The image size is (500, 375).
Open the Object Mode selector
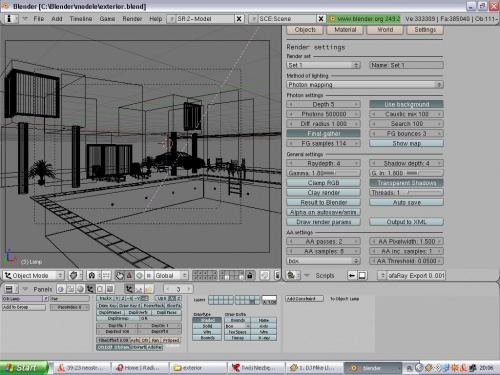click(x=33, y=275)
